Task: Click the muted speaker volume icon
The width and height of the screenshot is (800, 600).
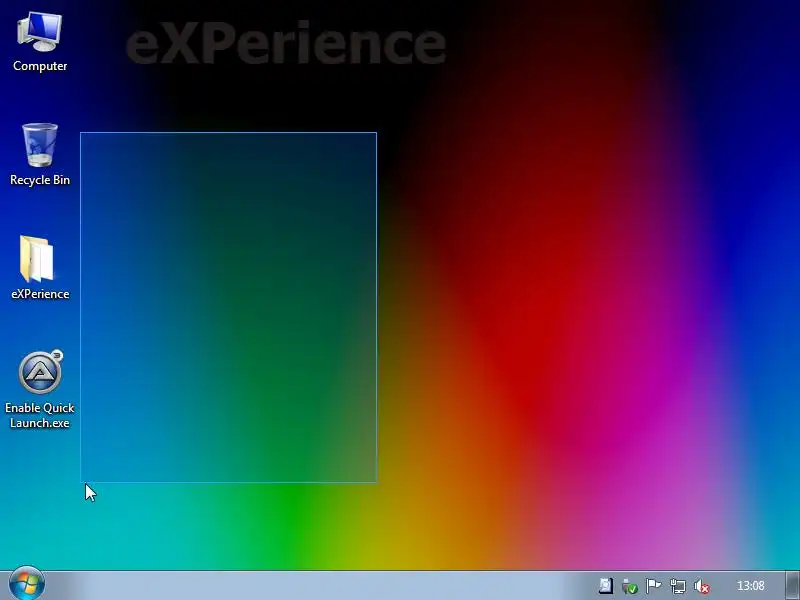Action: coord(702,586)
